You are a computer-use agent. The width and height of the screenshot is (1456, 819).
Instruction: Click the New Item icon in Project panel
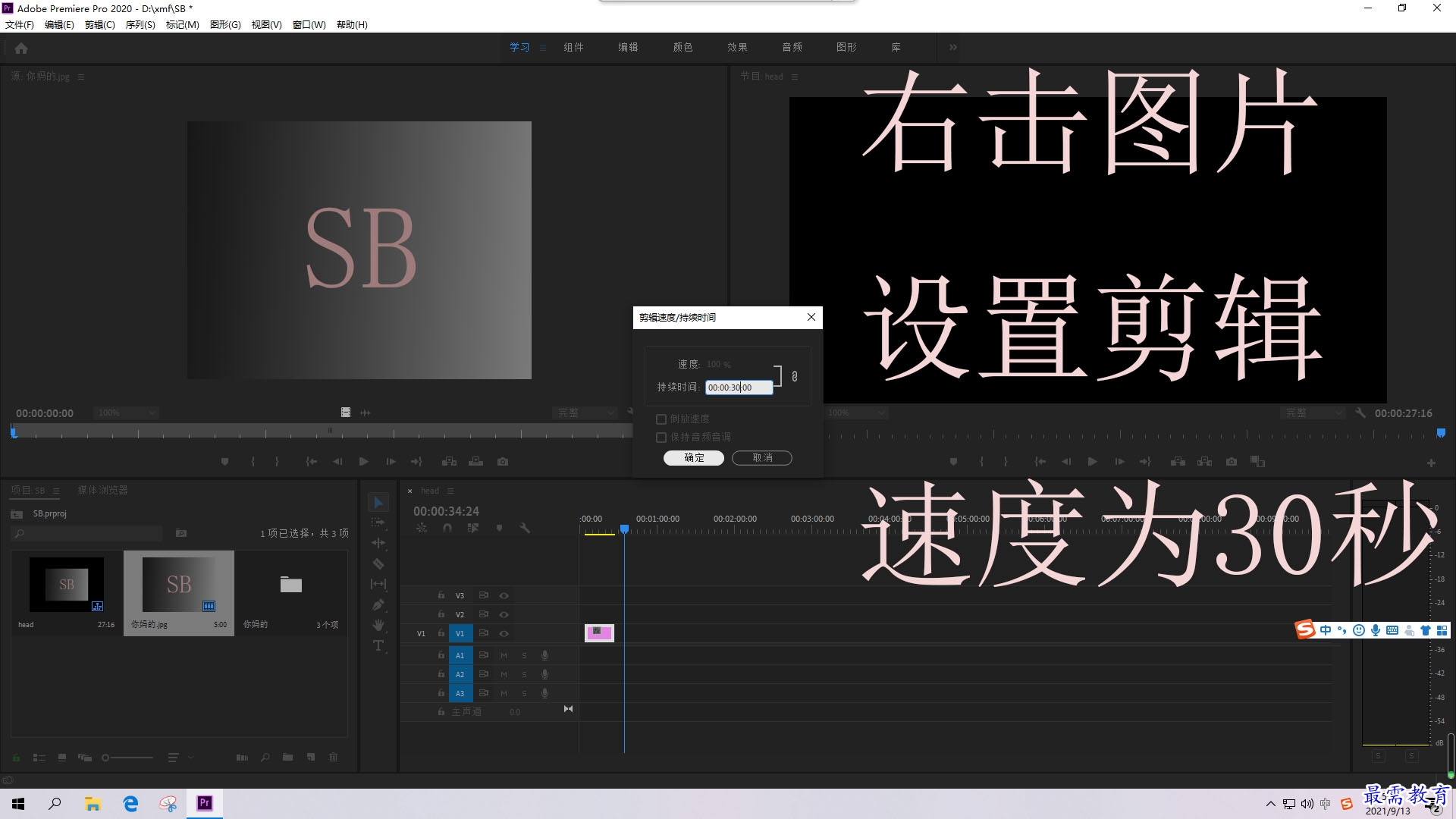(x=310, y=757)
